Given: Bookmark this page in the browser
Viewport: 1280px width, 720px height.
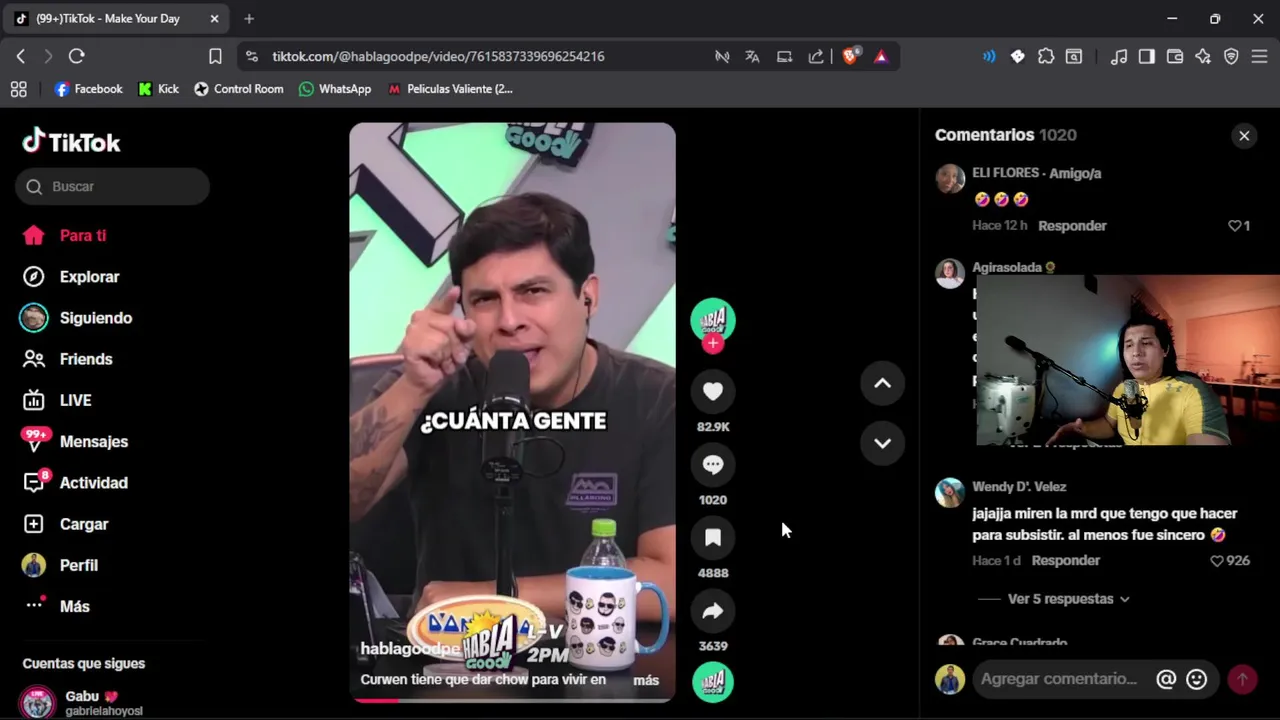Looking at the screenshot, I should [x=215, y=56].
